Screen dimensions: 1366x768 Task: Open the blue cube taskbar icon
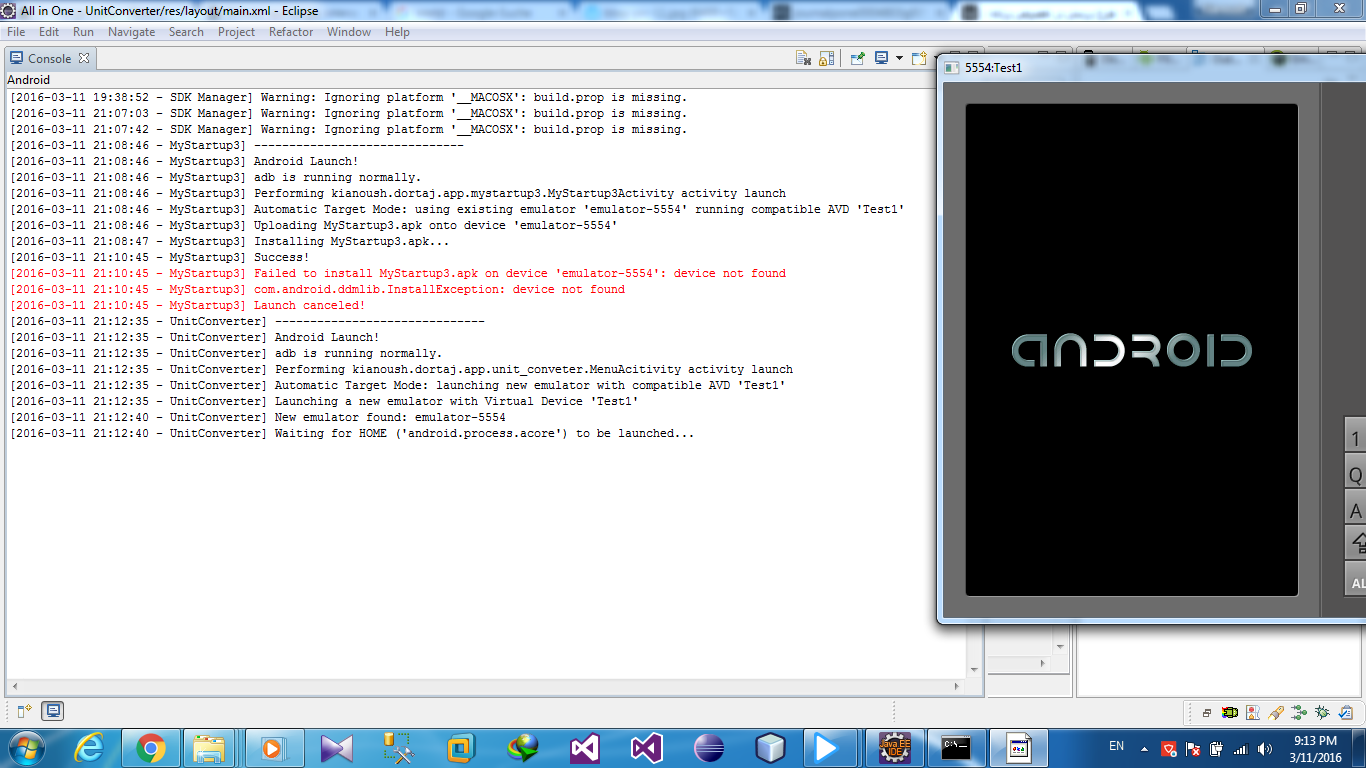coord(771,748)
